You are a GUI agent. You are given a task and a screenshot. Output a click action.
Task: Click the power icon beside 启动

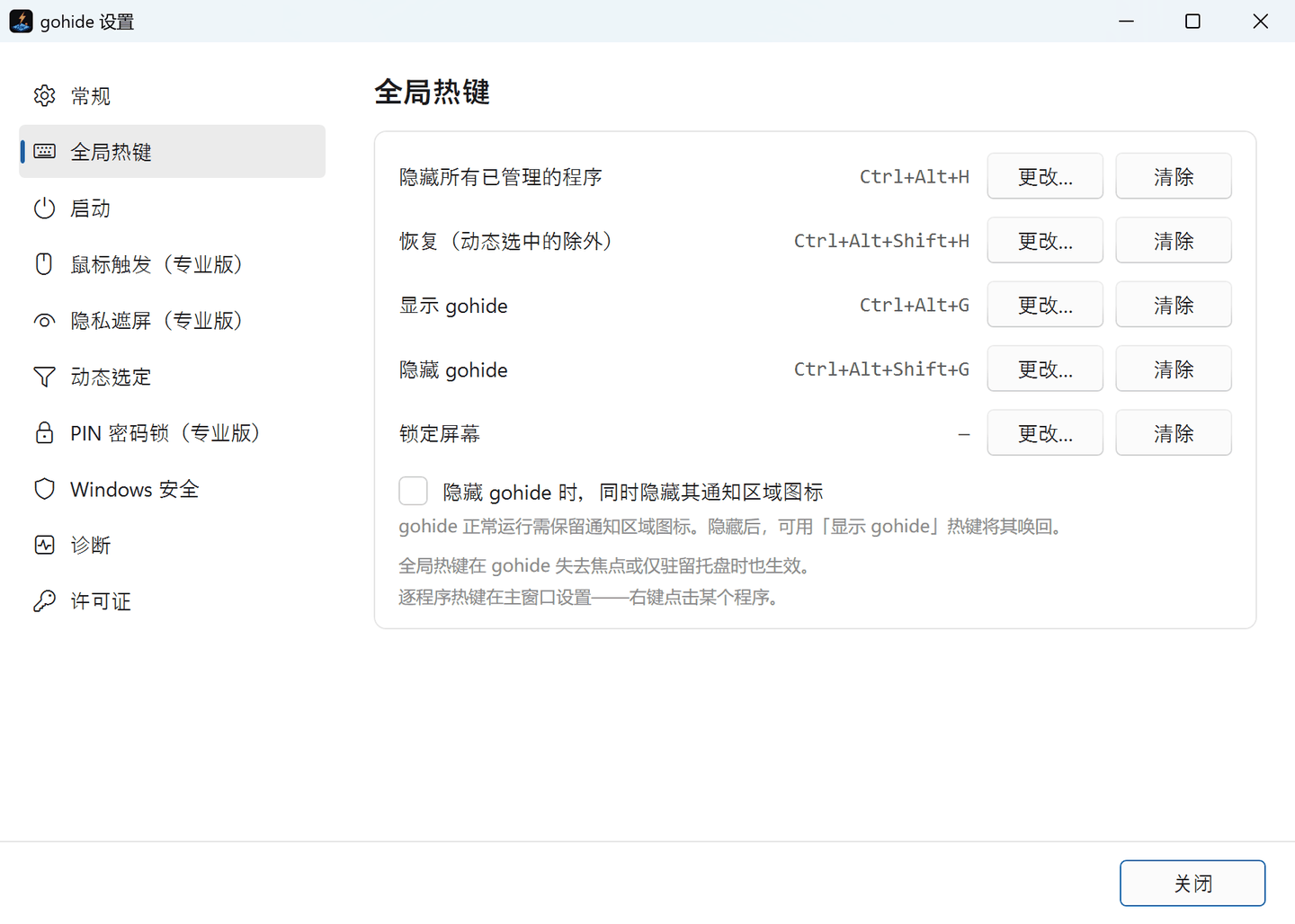pos(44,208)
